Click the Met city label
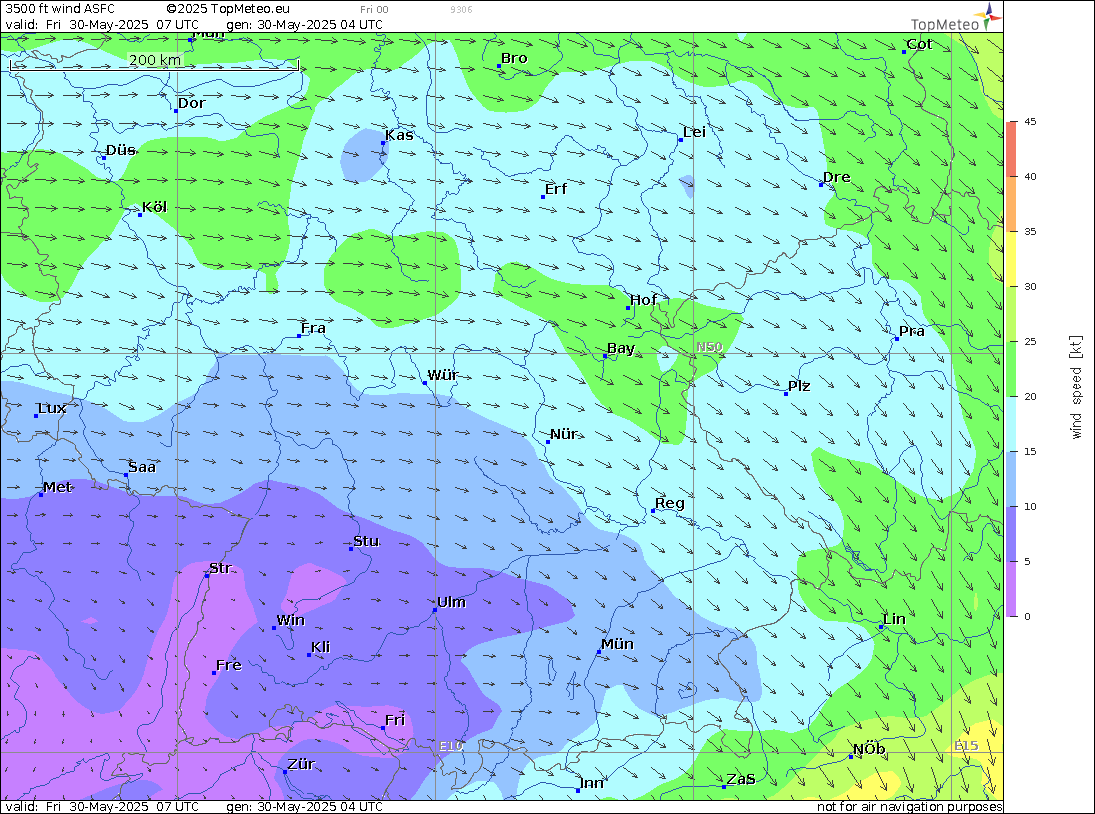Image resolution: width=1095 pixels, height=814 pixels. [57, 487]
